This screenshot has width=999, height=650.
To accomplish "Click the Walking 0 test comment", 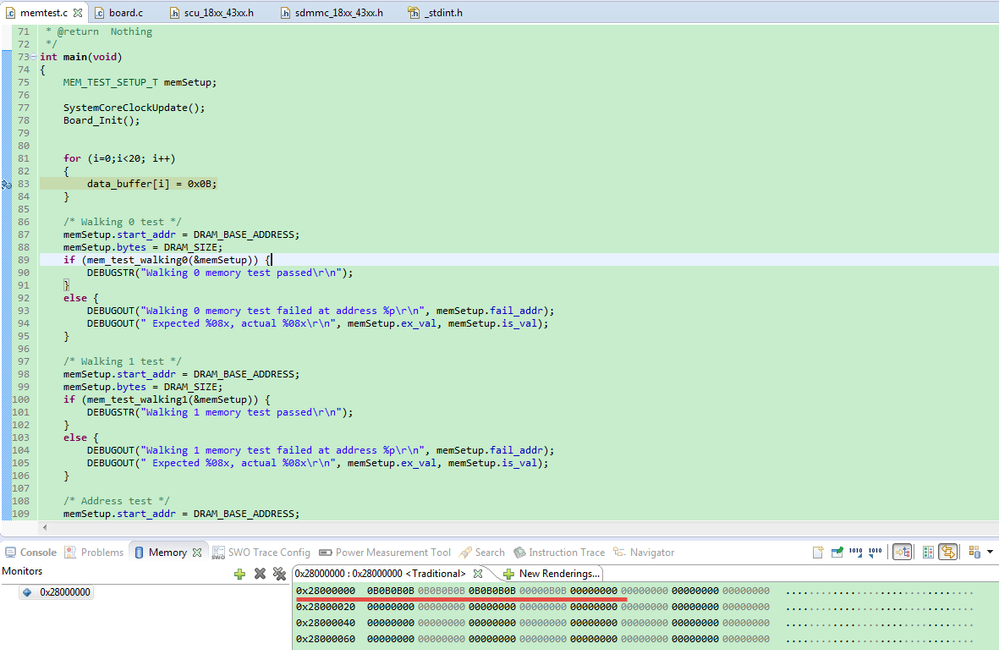I will [122, 222].
